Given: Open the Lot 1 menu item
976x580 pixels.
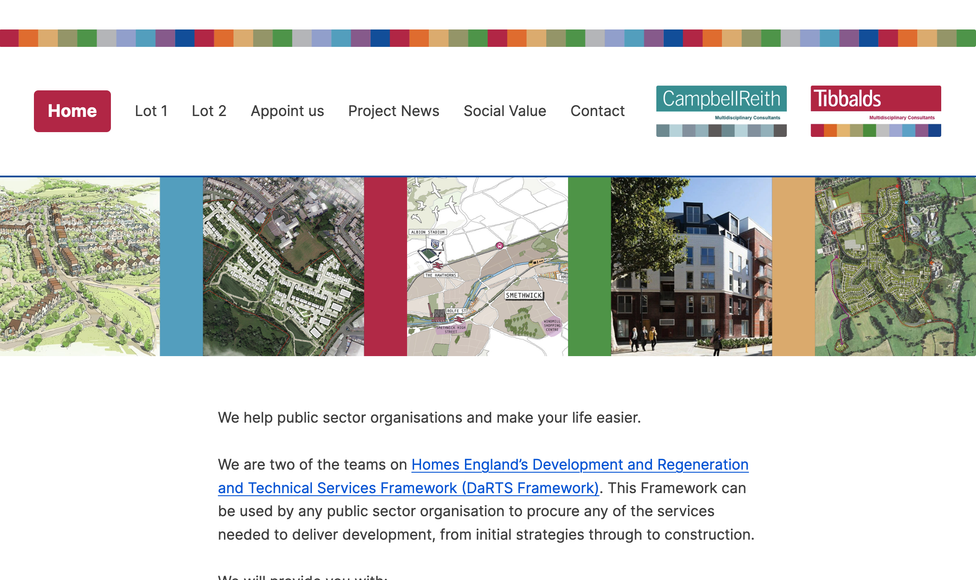Looking at the screenshot, I should pos(151,111).
